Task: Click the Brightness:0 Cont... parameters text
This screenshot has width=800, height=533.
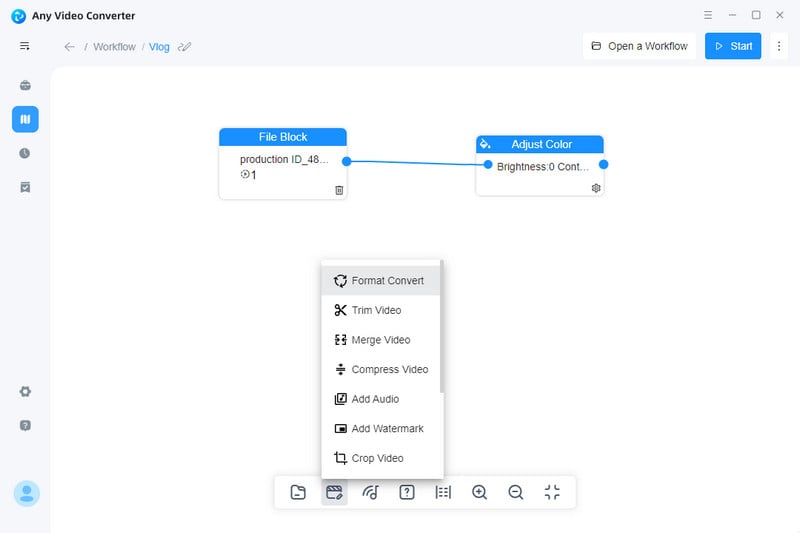Action: coord(542,167)
